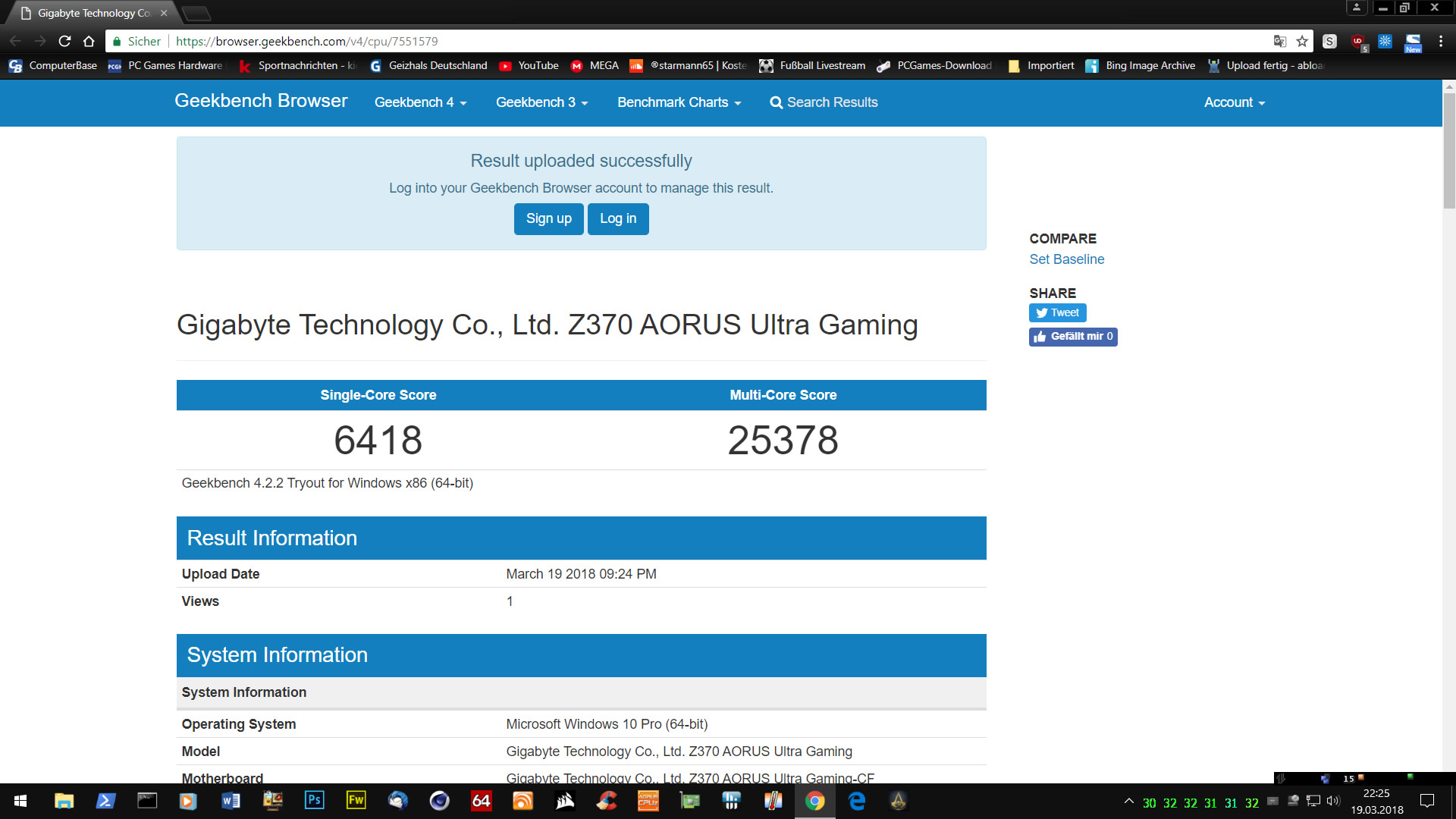Open the Chrome three-dot menu
The image size is (1456, 819).
pyautogui.click(x=1441, y=41)
